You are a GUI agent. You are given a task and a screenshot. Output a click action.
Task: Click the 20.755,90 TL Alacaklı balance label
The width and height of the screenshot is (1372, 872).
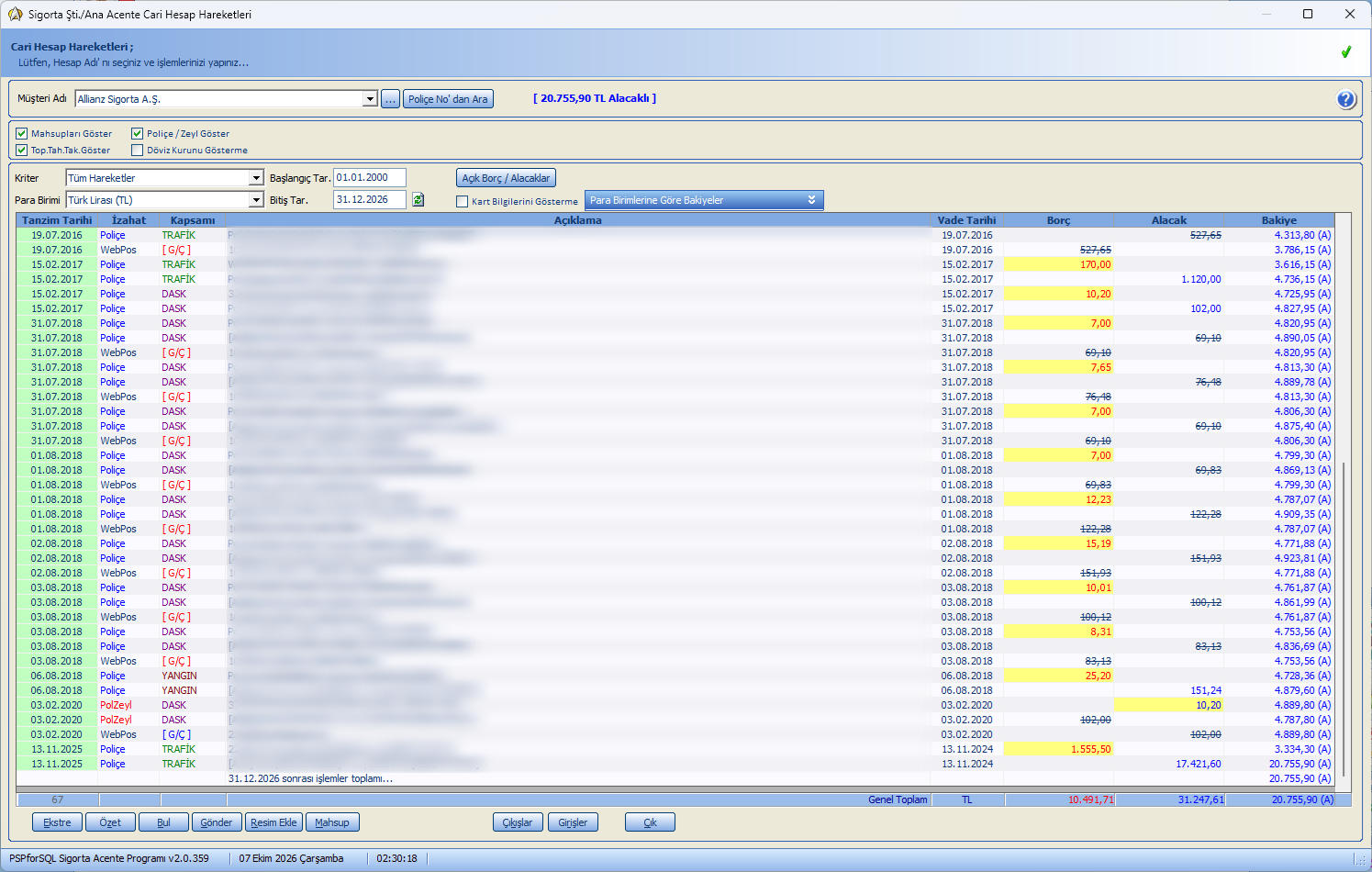(595, 98)
